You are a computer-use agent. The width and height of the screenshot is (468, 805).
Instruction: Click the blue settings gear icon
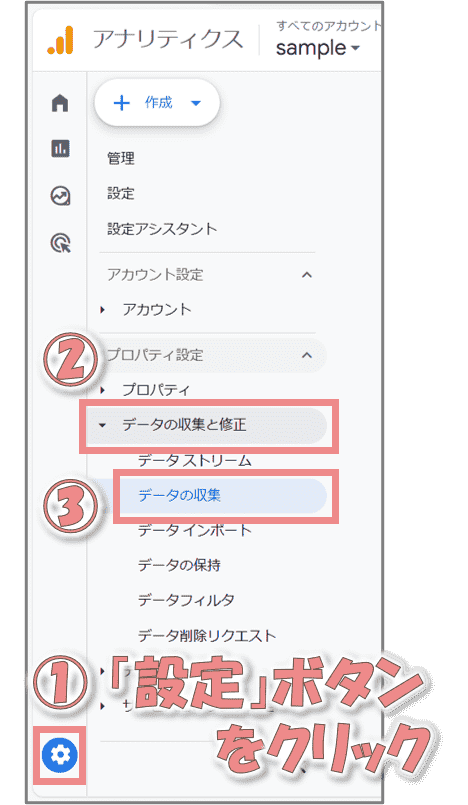[60, 755]
